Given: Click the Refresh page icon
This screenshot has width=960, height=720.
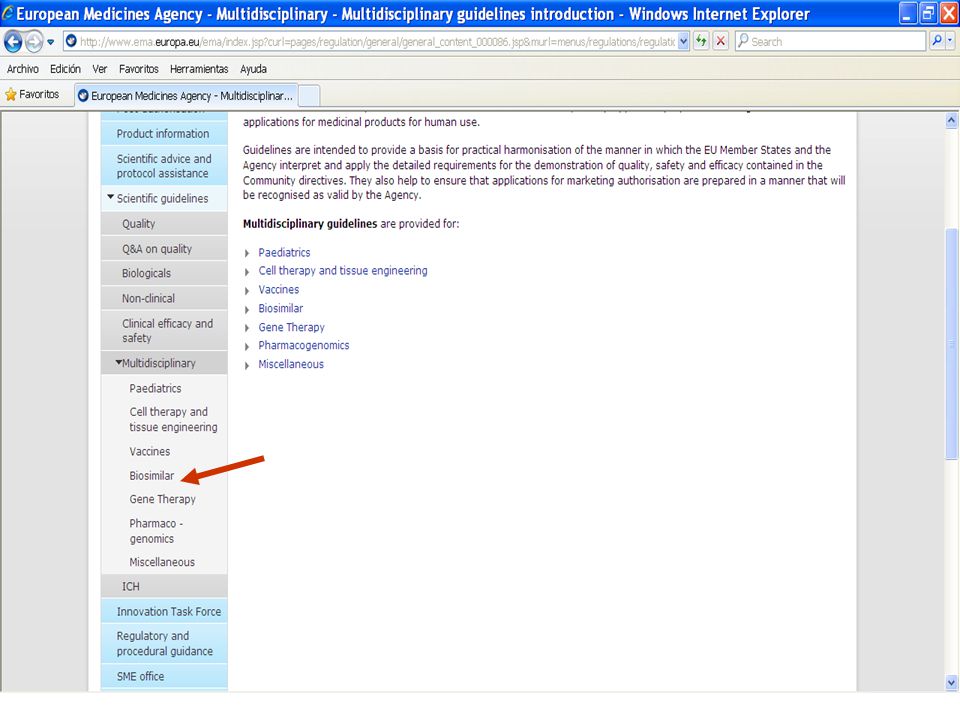Looking at the screenshot, I should pyautogui.click(x=702, y=41).
